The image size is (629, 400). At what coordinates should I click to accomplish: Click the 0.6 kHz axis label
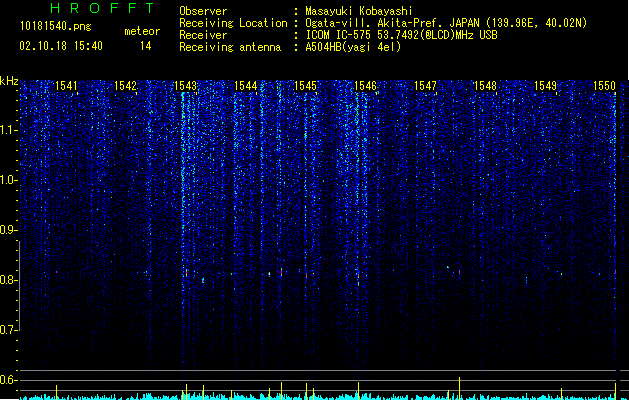[8, 380]
